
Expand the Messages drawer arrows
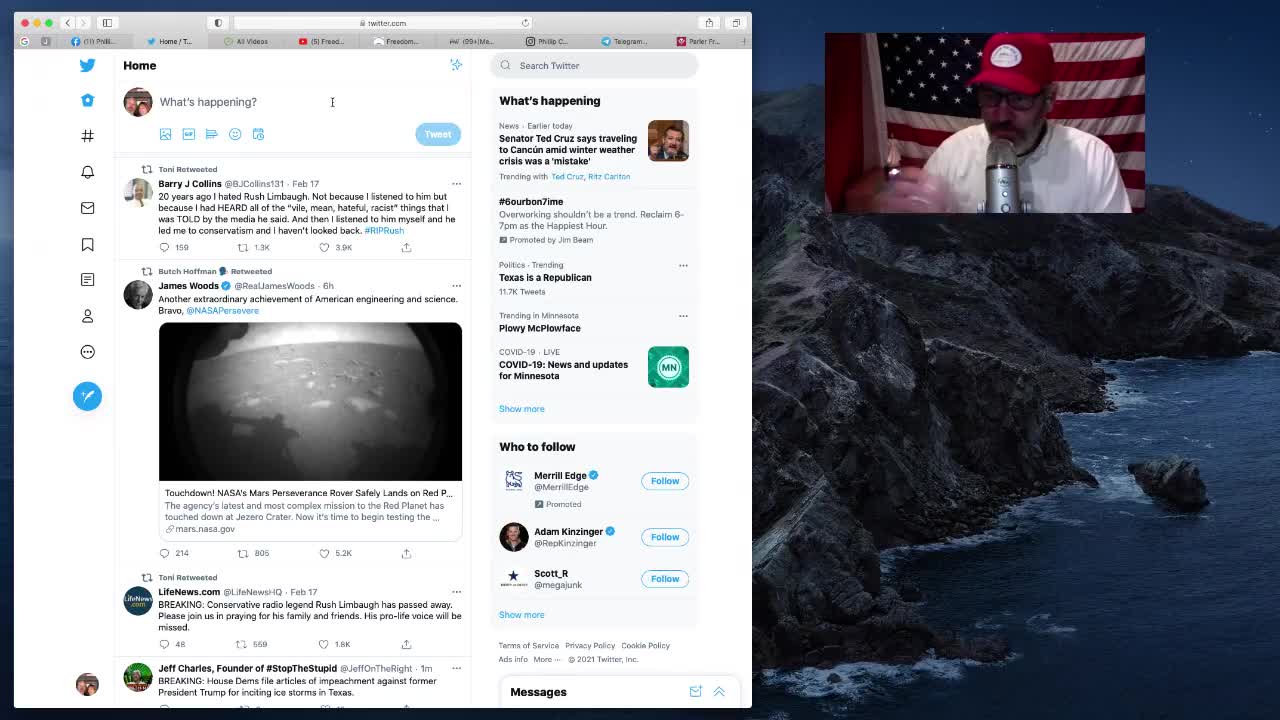719,692
